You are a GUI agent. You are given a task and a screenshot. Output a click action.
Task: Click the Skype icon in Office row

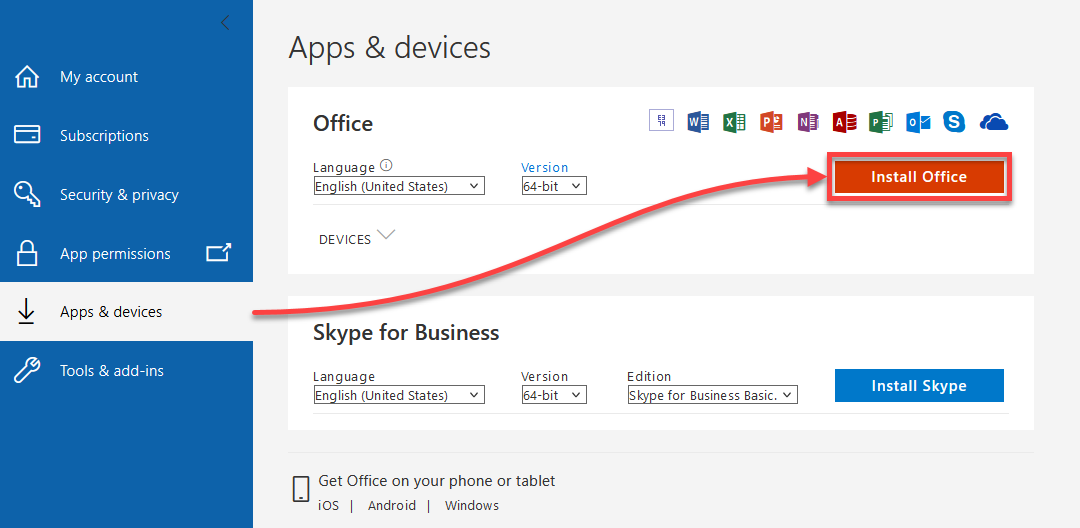[x=954, y=123]
